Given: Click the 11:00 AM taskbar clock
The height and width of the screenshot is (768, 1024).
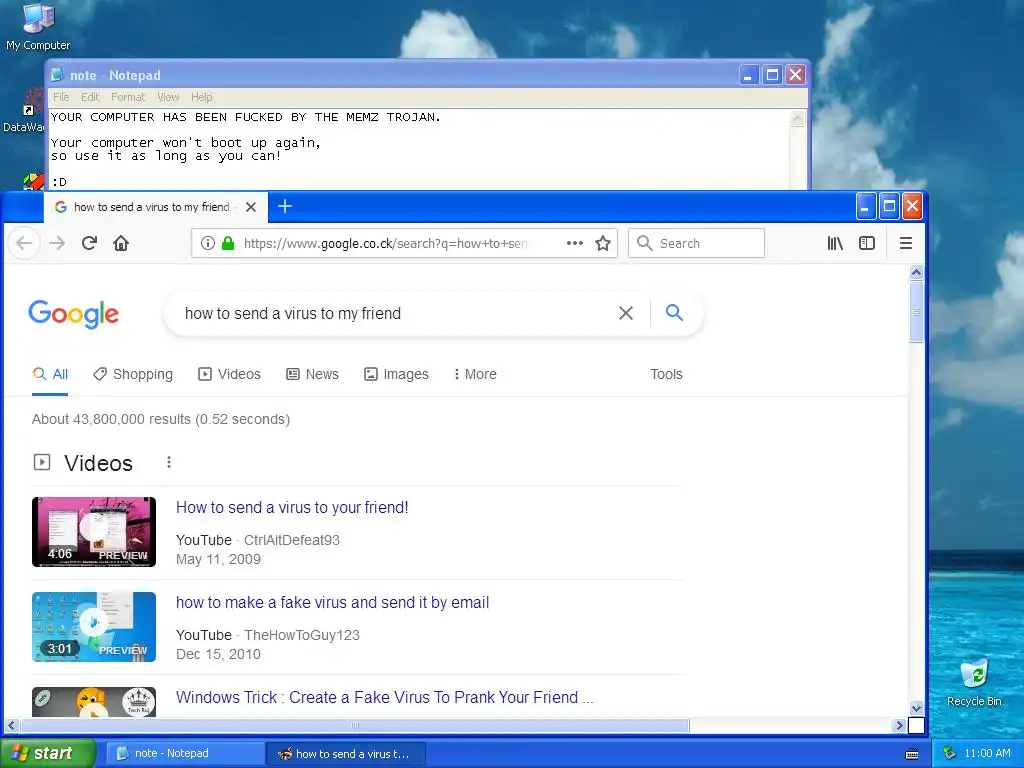Looking at the screenshot, I should point(987,753).
